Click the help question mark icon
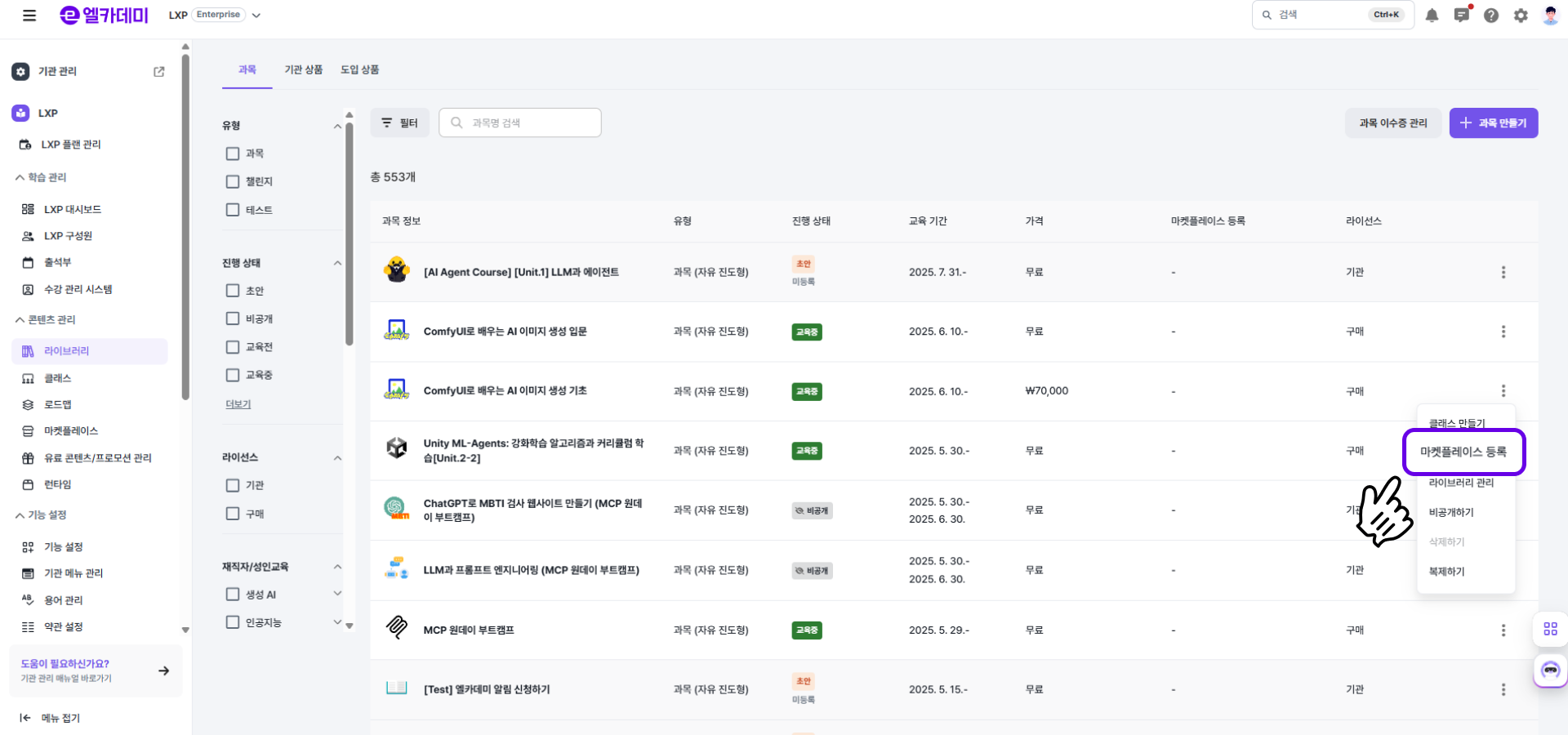The width and height of the screenshot is (1568, 735). point(1491,16)
